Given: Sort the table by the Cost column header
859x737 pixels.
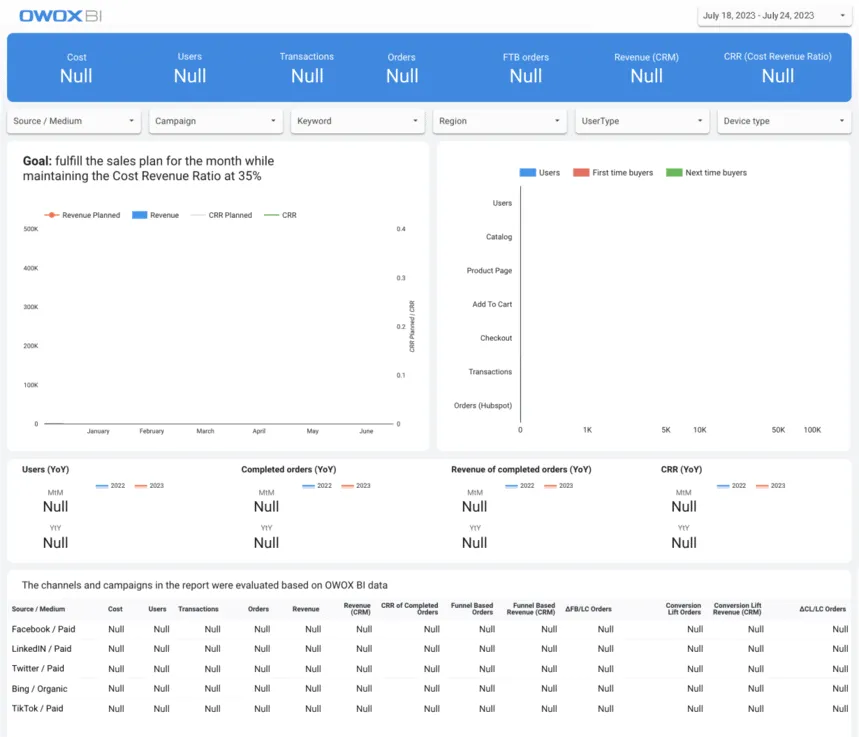Looking at the screenshot, I should click(x=115, y=608).
